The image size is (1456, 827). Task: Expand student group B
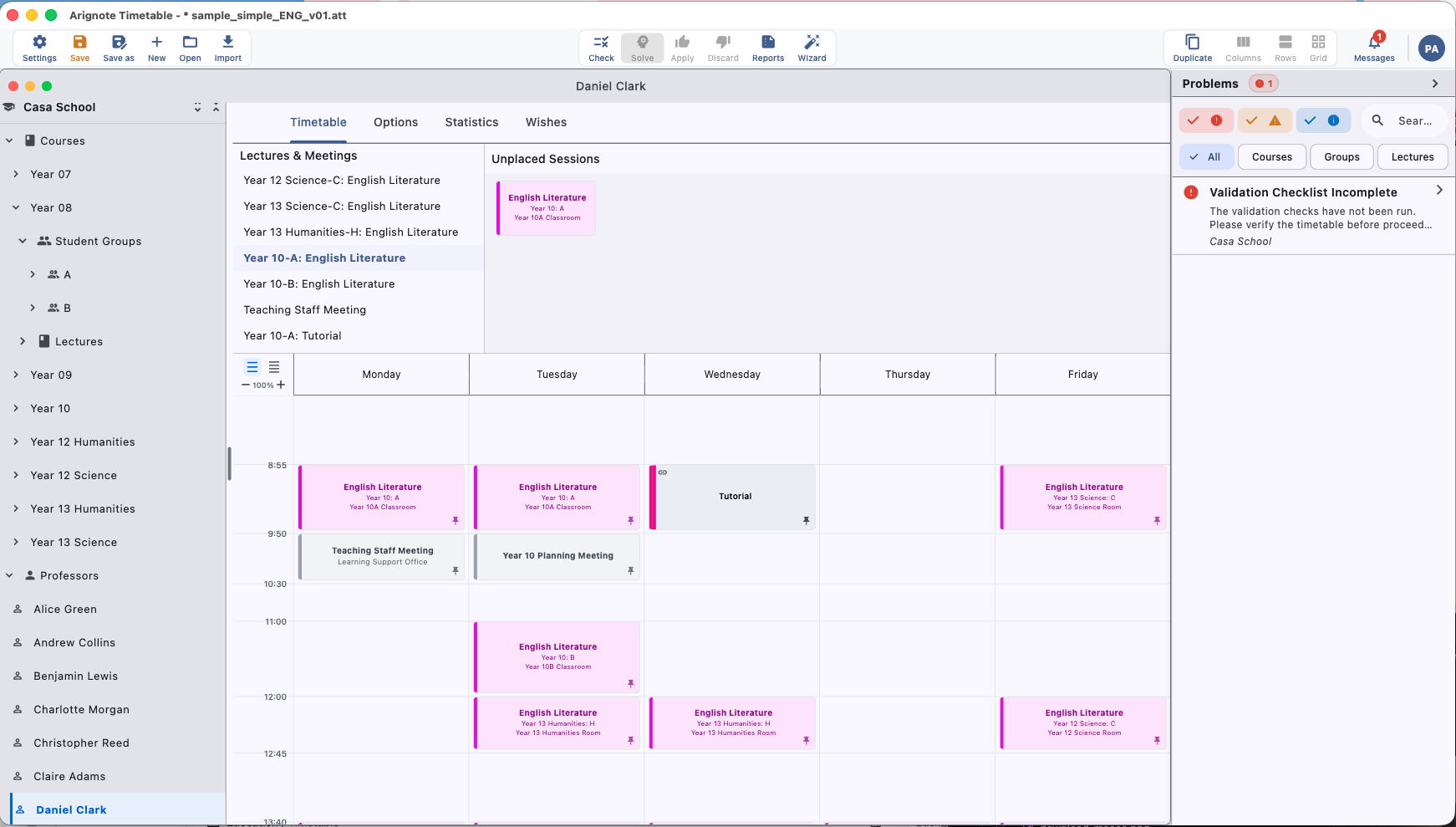33,308
